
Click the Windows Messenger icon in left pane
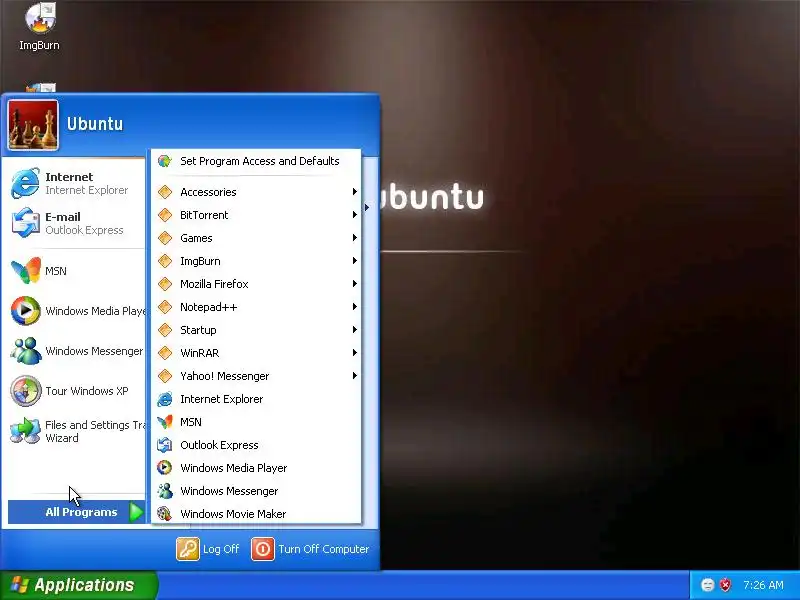pyautogui.click(x=26, y=351)
